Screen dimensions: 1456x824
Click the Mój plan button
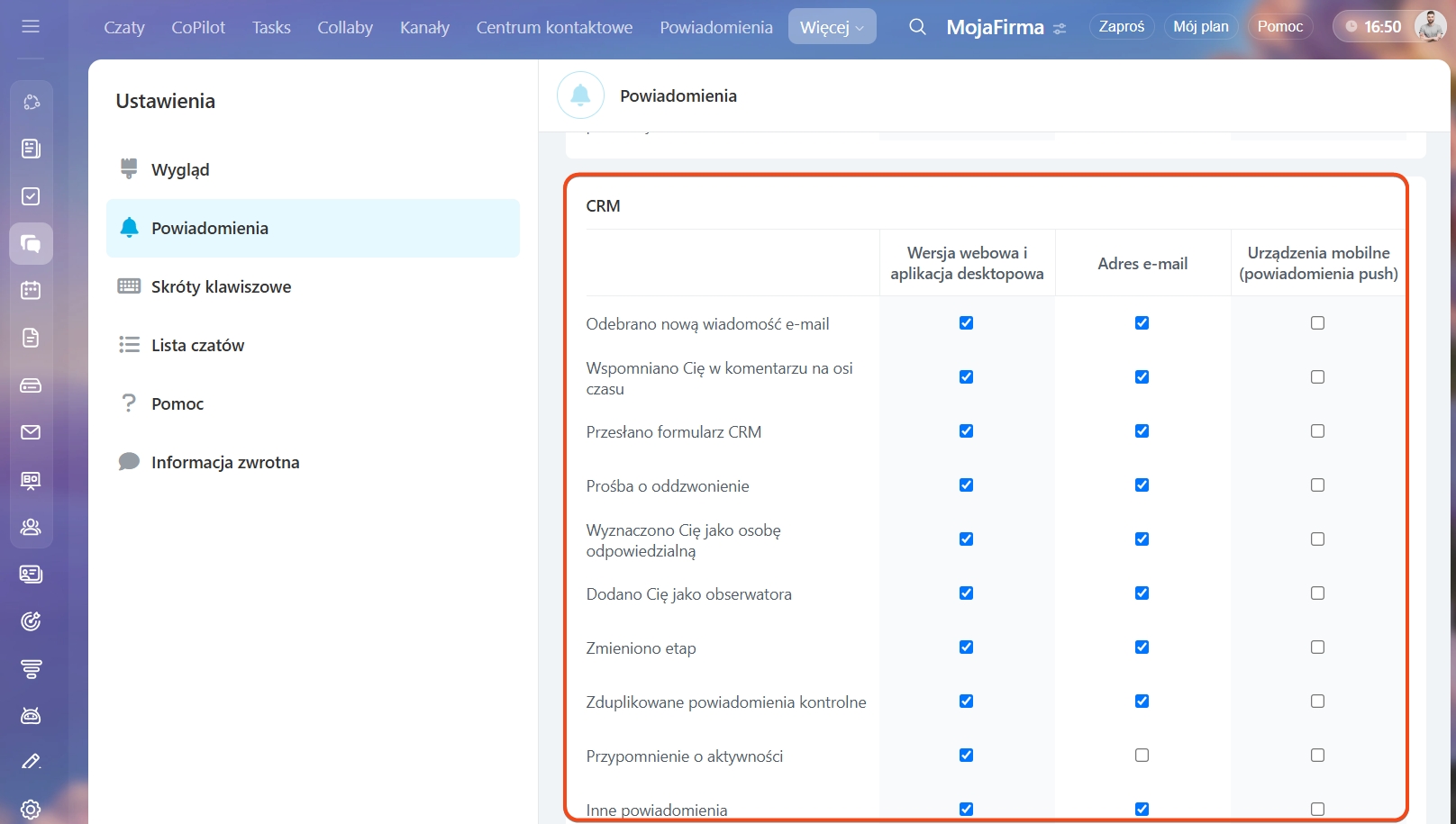[1200, 27]
